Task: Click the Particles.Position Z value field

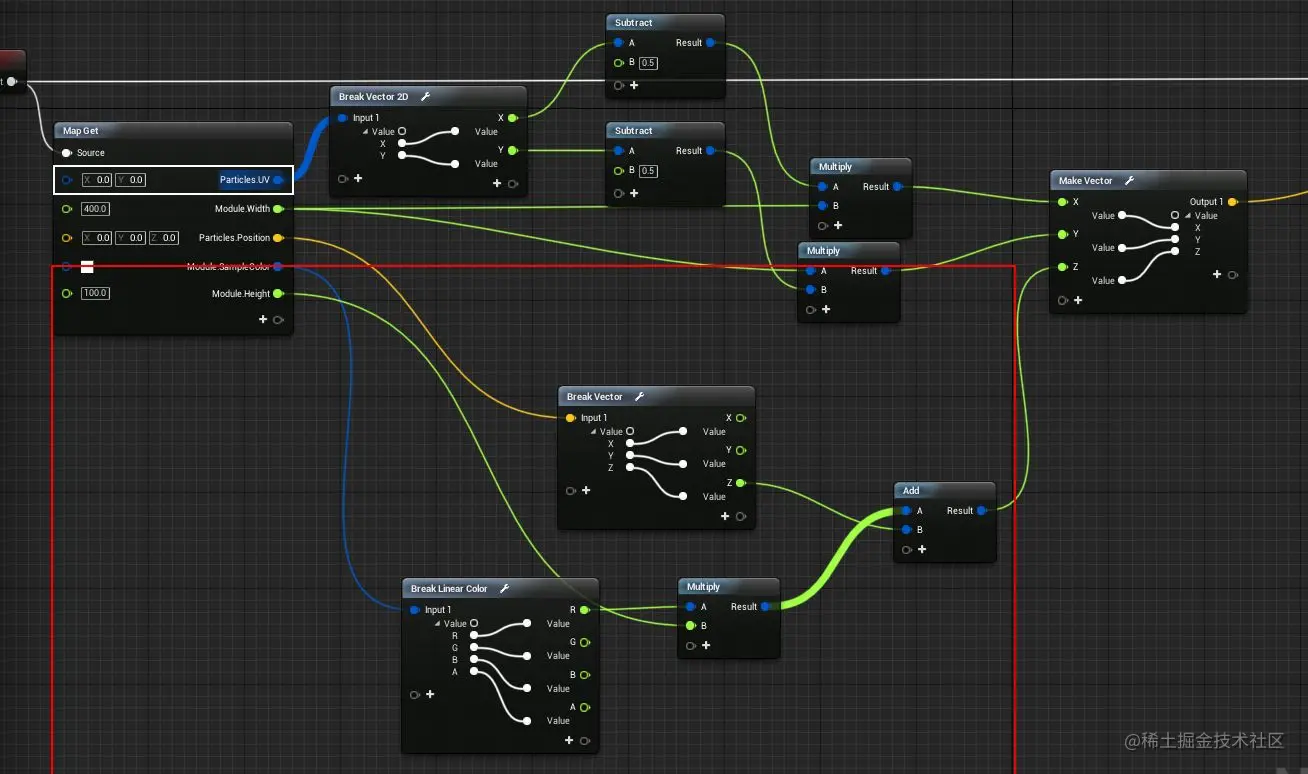Action: point(164,238)
